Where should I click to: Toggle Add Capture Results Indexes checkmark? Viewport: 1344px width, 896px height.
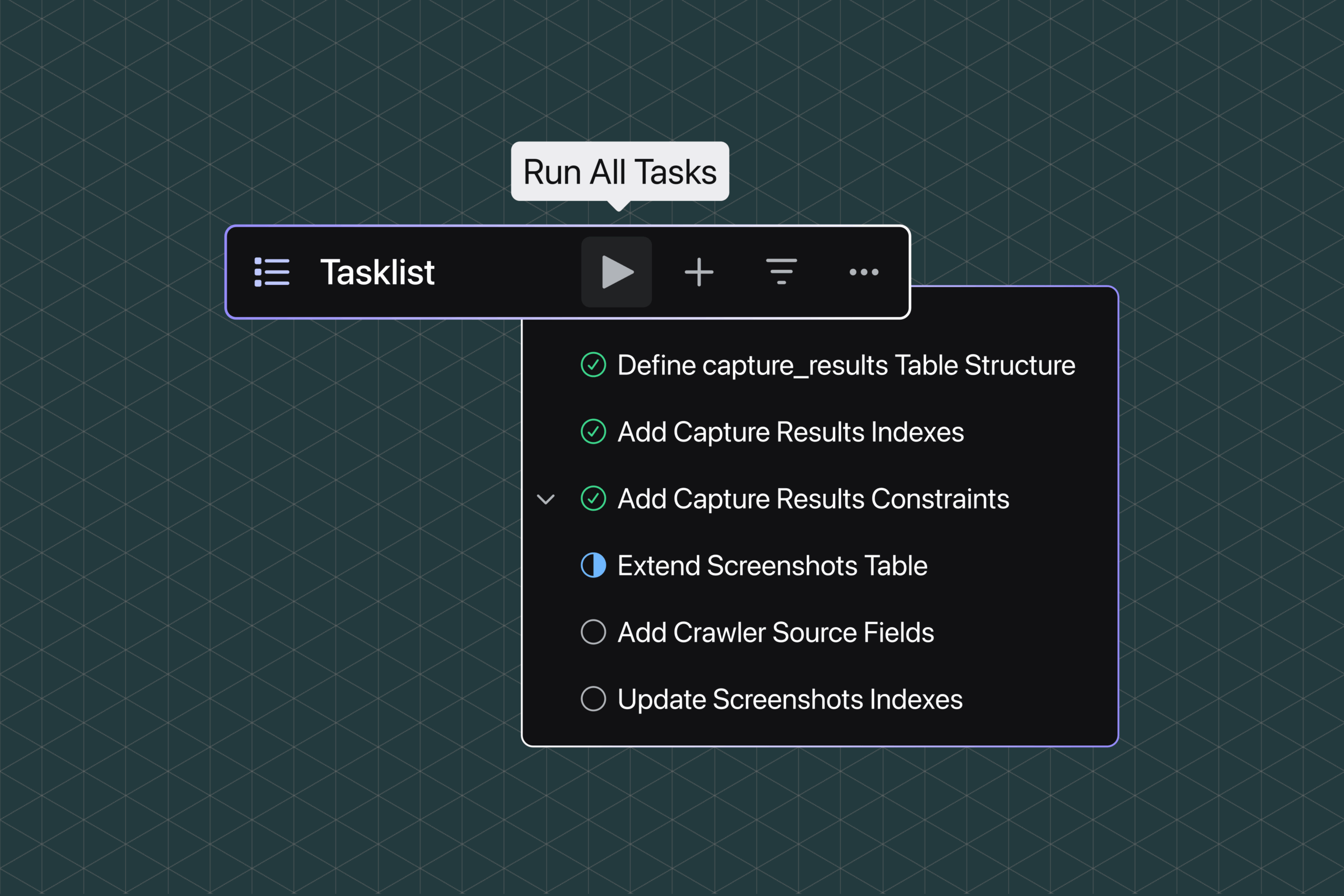tap(593, 431)
